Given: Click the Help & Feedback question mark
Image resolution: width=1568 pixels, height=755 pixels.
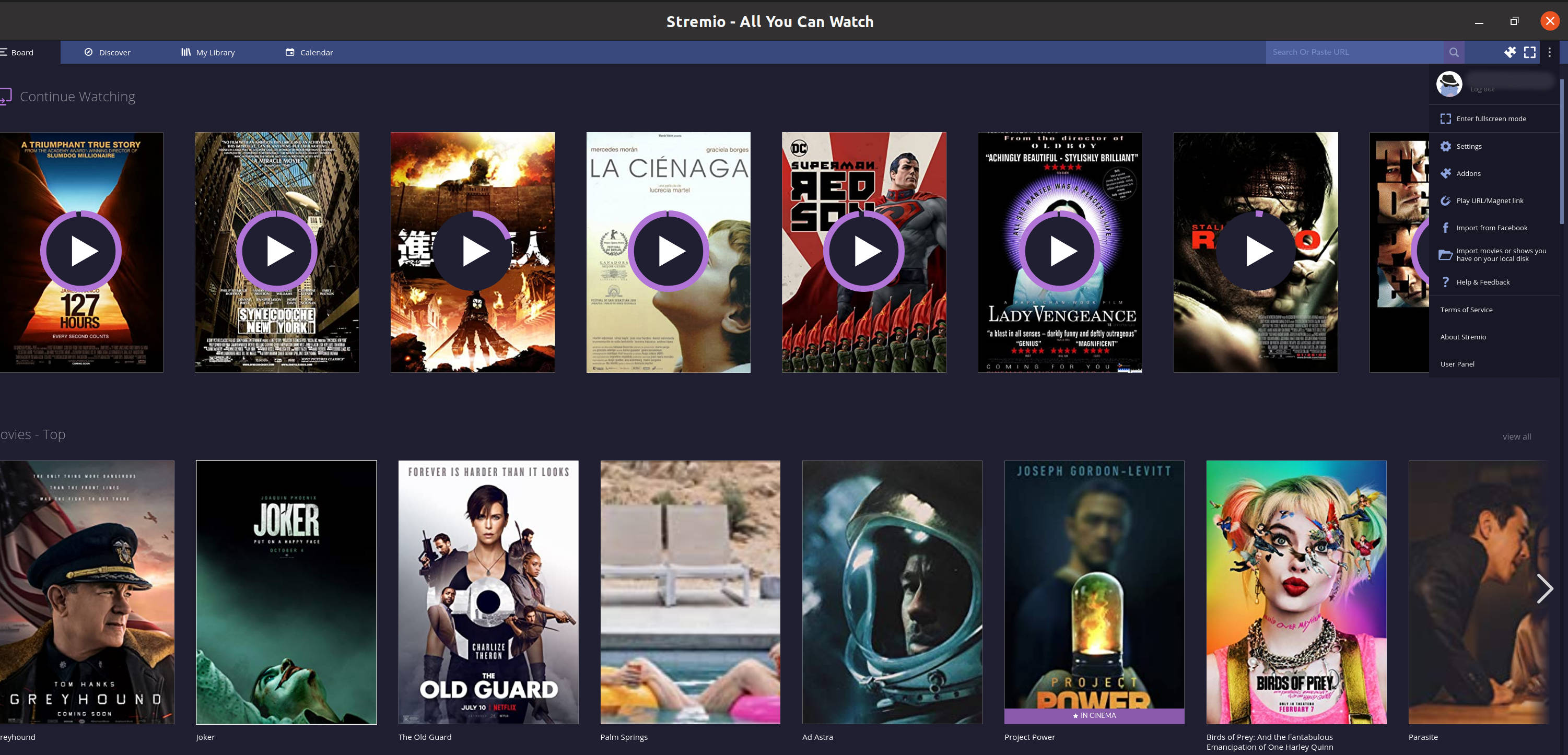Looking at the screenshot, I should [1445, 281].
